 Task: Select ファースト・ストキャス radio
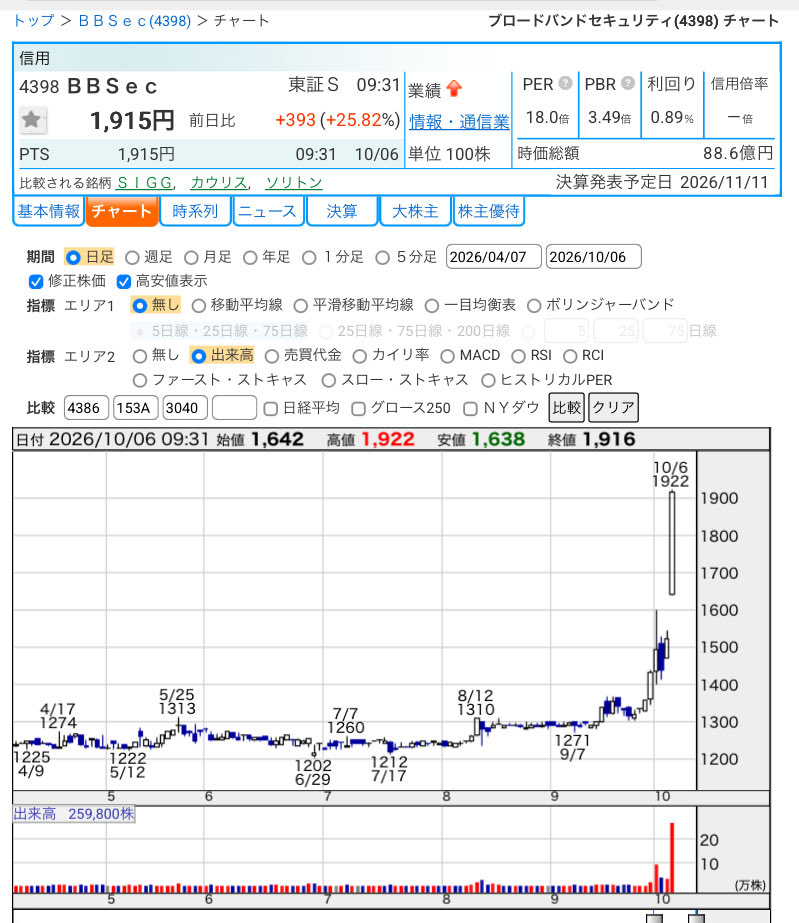[140, 381]
